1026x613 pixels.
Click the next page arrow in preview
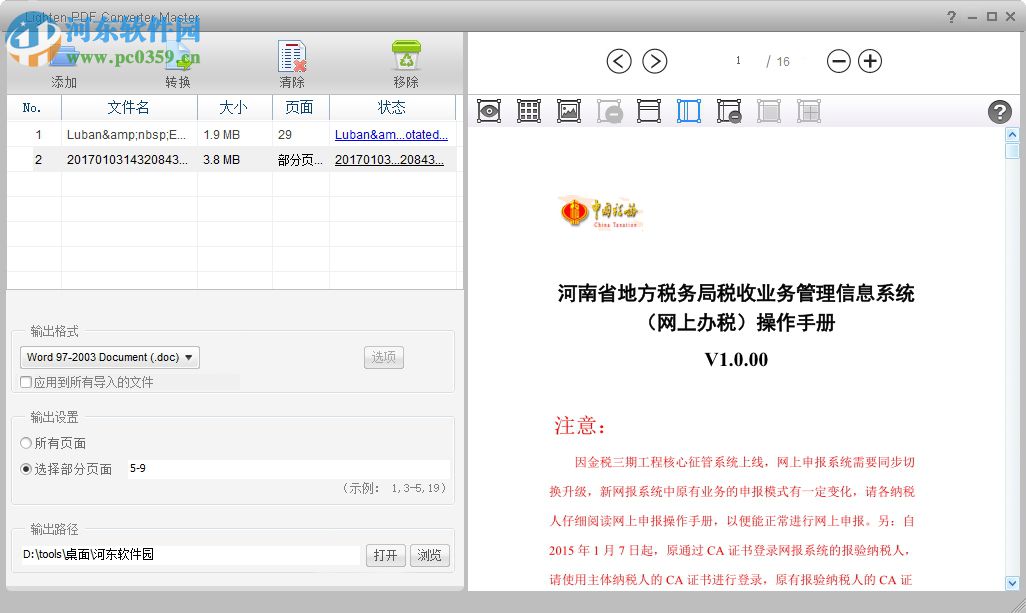(x=655, y=61)
